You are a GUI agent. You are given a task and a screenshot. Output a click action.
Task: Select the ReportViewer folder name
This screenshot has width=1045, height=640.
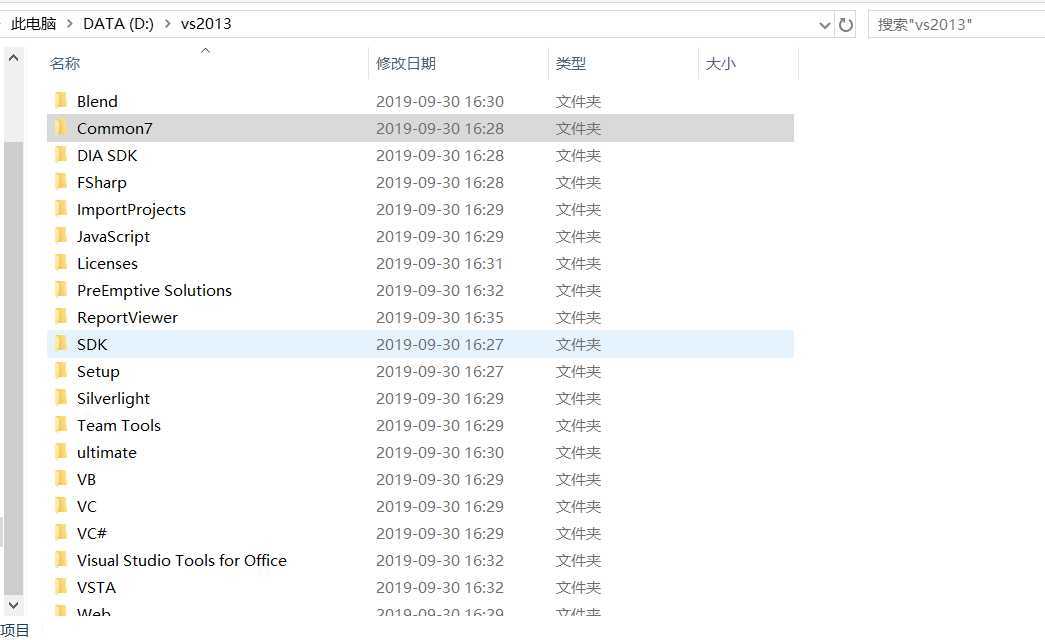127,317
